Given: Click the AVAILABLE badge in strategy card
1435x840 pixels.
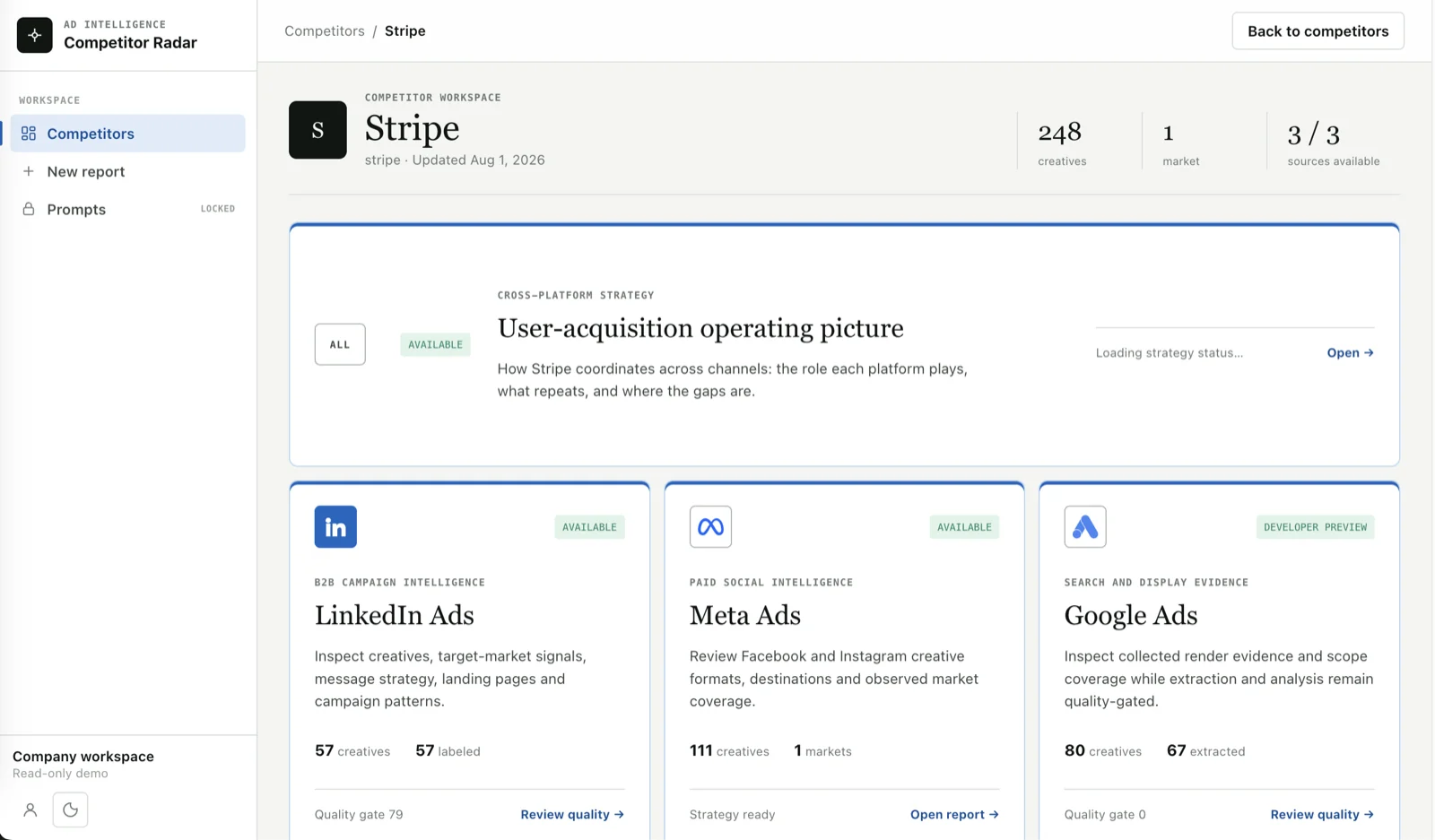Looking at the screenshot, I should 435,344.
